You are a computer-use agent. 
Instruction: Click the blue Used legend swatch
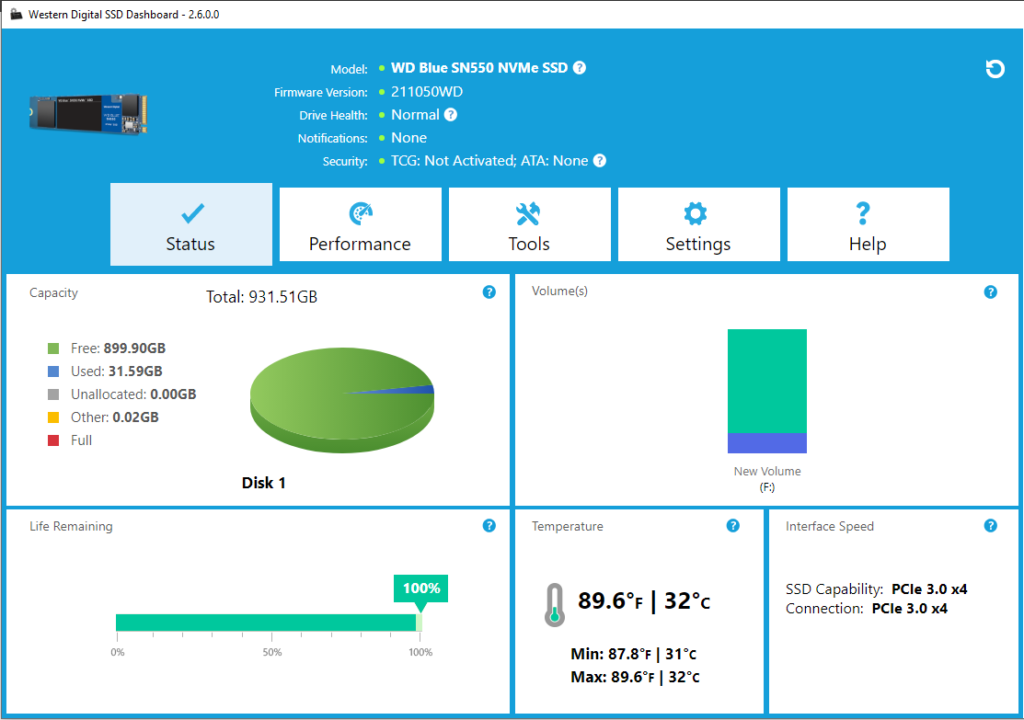pyautogui.click(x=54, y=371)
